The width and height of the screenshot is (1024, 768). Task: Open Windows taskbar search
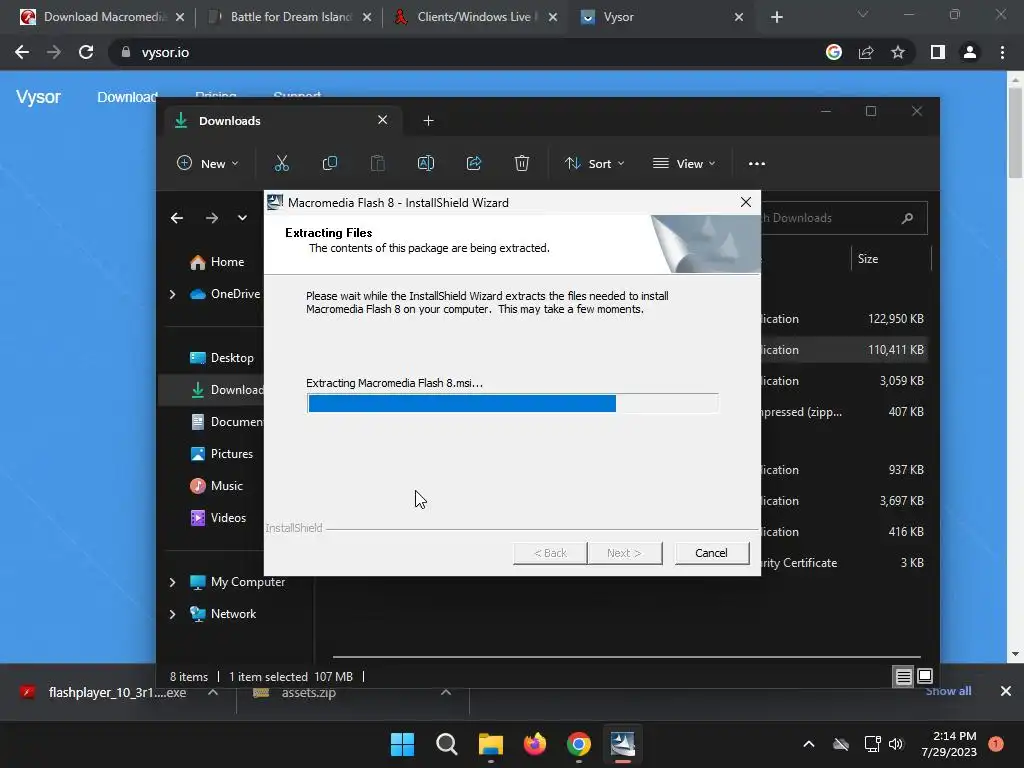(447, 744)
